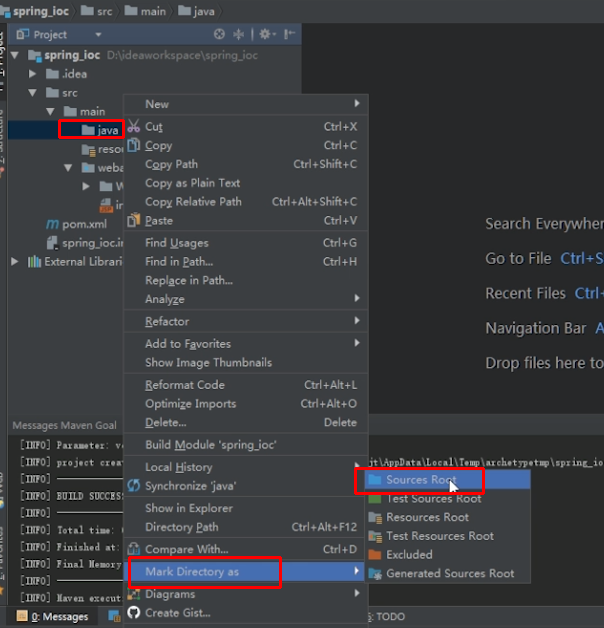Click the Paste clipboard icon
Viewport: 604px width, 628px height.
(x=134, y=220)
